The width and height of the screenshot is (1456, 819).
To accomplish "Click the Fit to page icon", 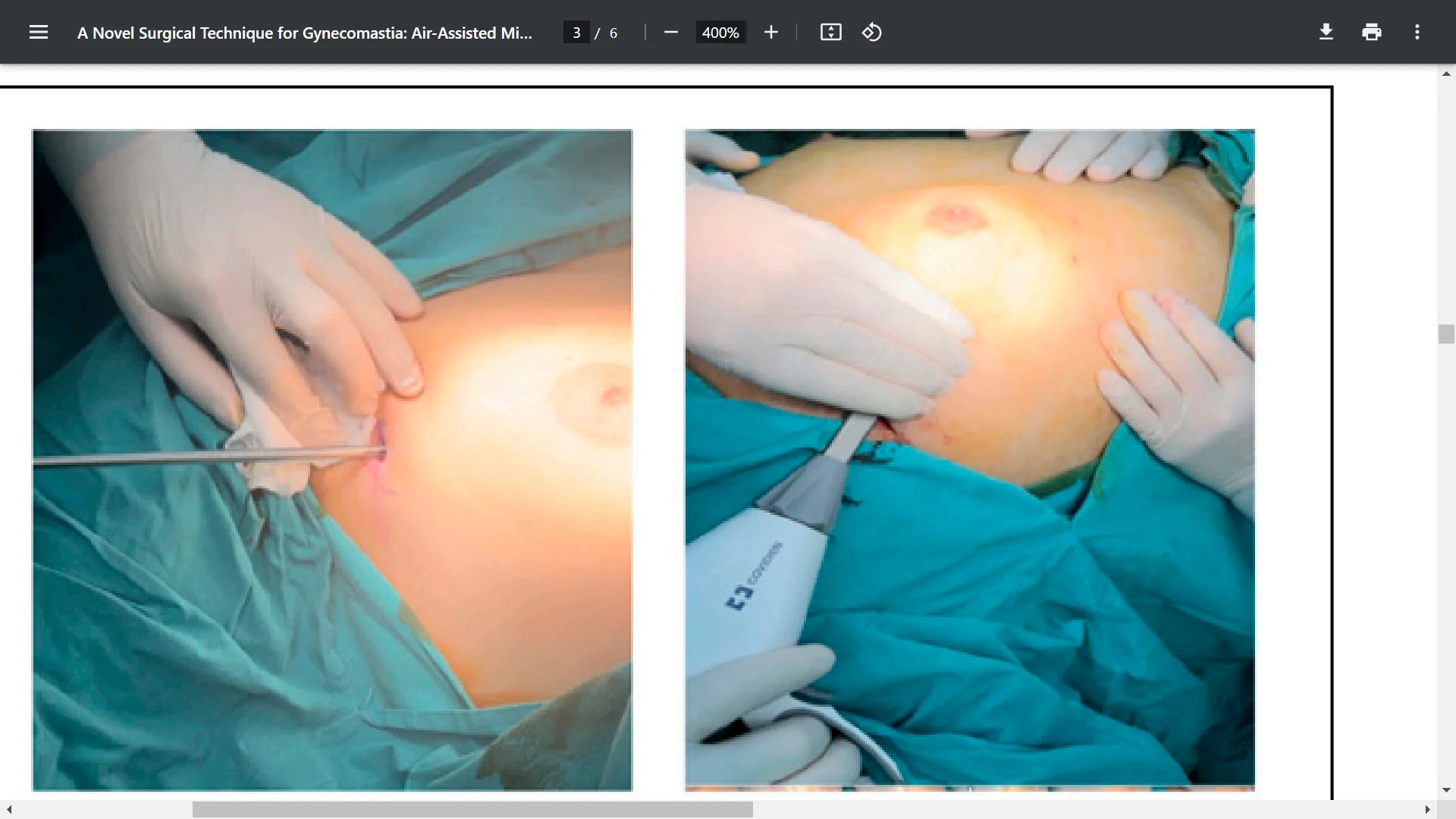I will pos(830,32).
